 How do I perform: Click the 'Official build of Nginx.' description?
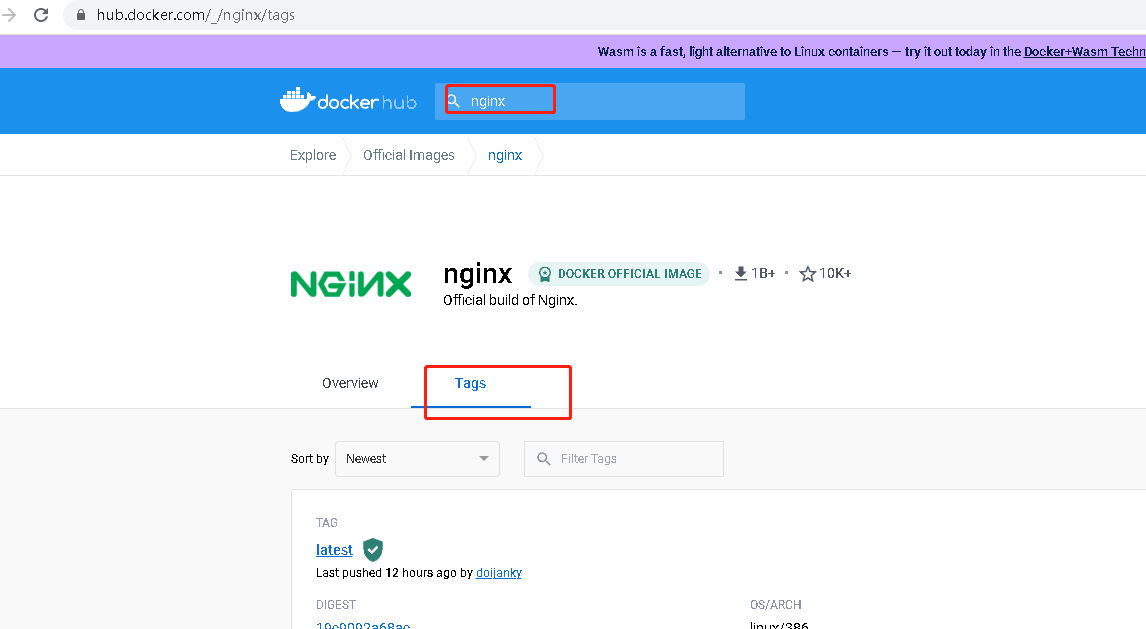click(x=510, y=300)
